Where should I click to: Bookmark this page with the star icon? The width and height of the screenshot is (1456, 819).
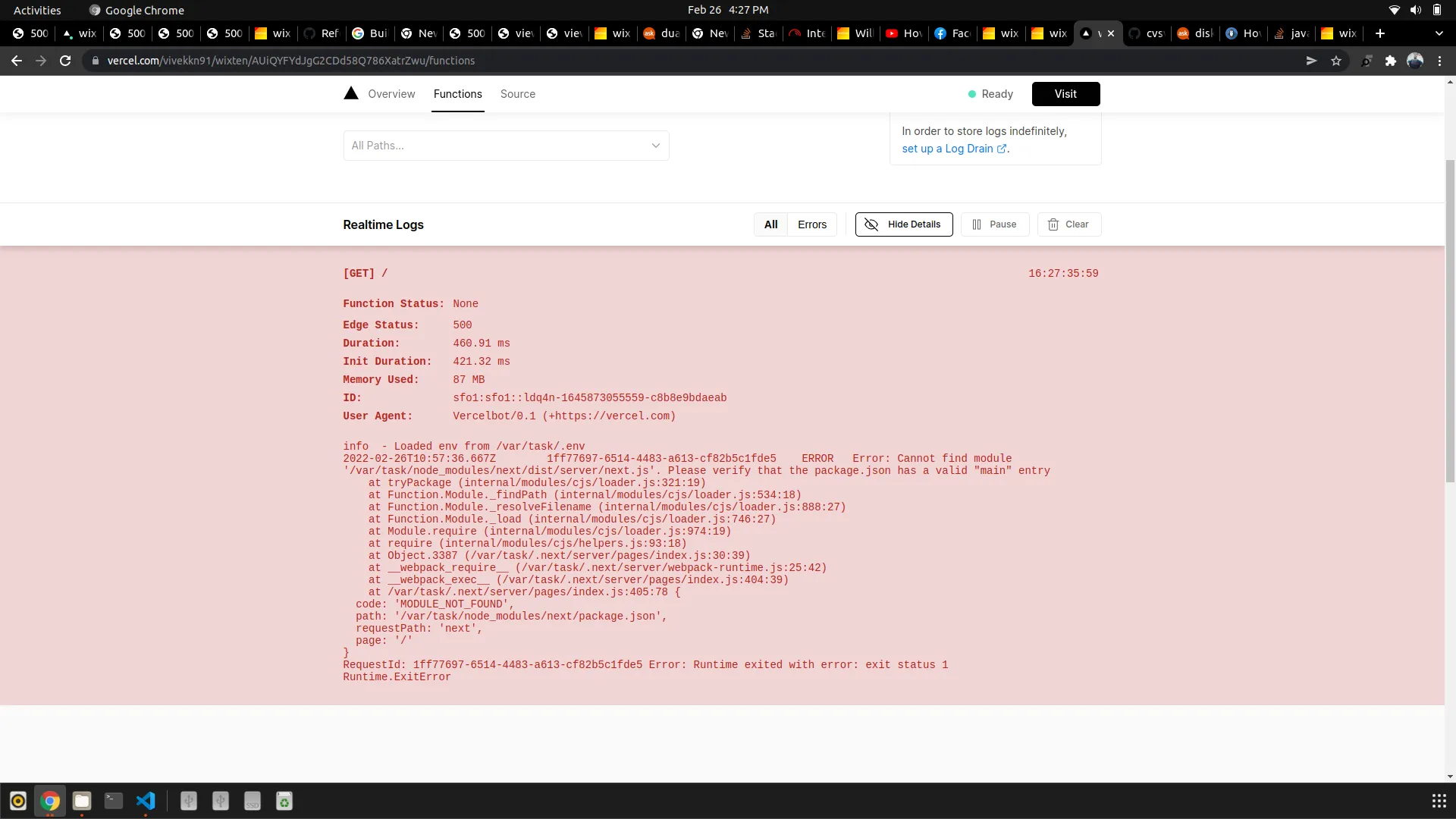[1336, 61]
